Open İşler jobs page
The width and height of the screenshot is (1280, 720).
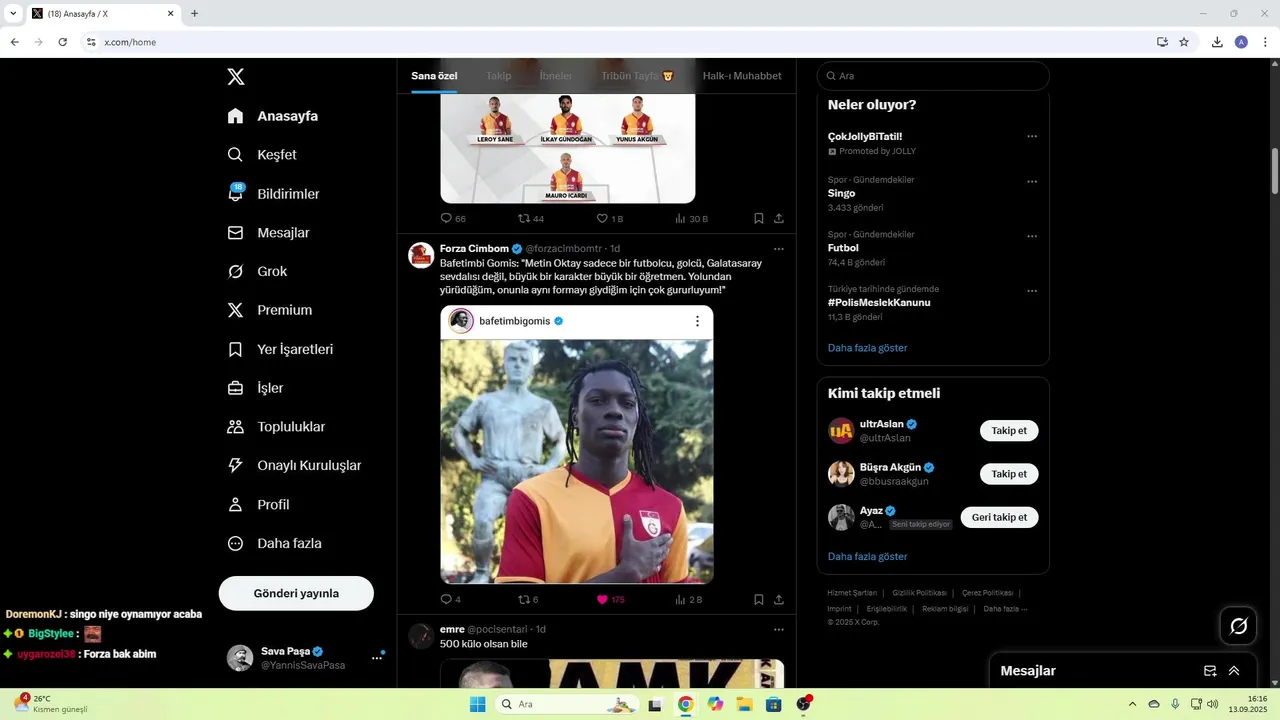[x=255, y=388]
